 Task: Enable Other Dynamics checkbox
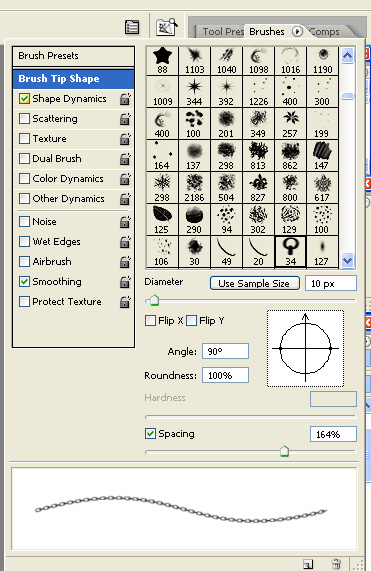click(24, 199)
